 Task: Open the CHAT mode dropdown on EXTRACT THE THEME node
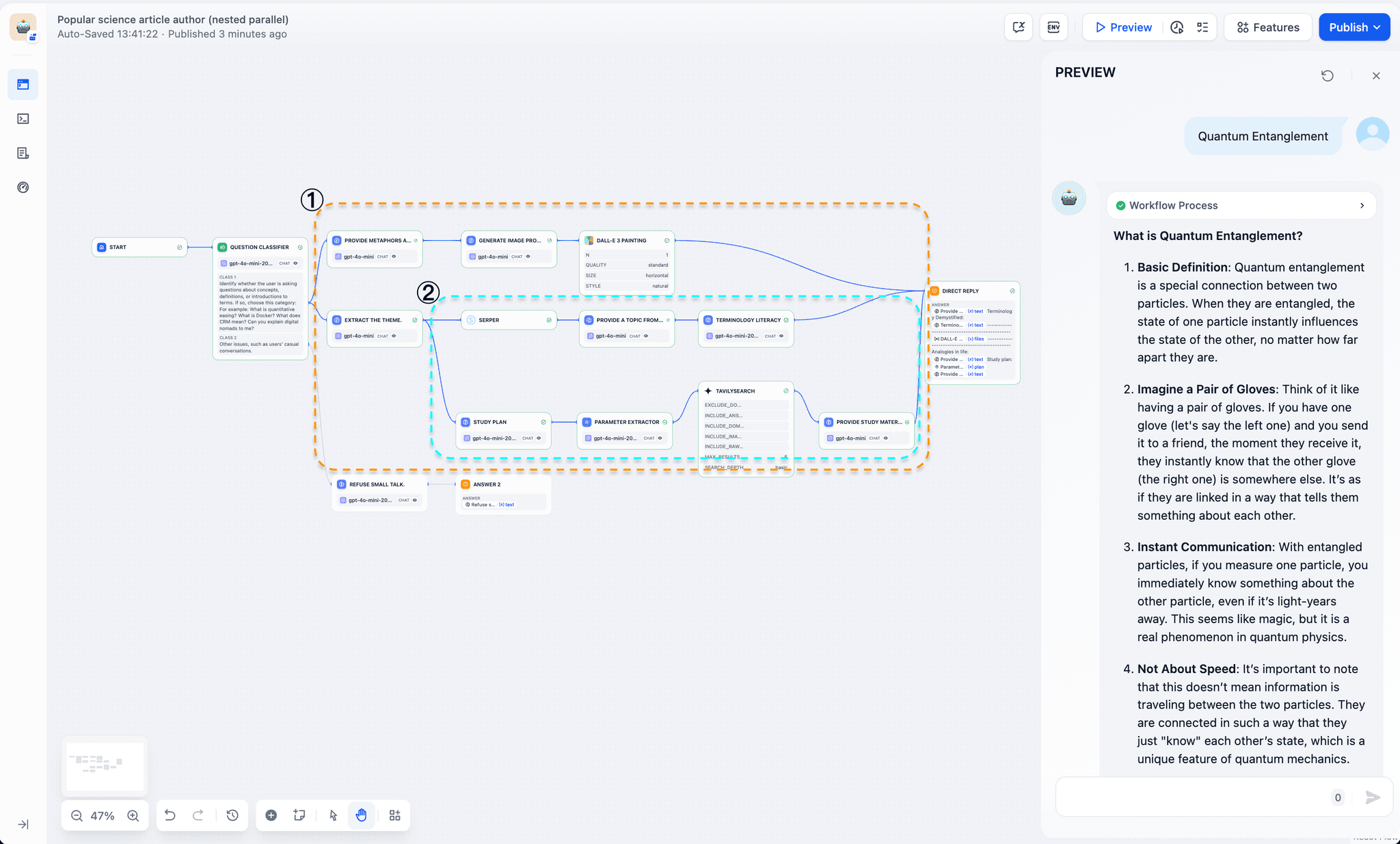(x=384, y=336)
